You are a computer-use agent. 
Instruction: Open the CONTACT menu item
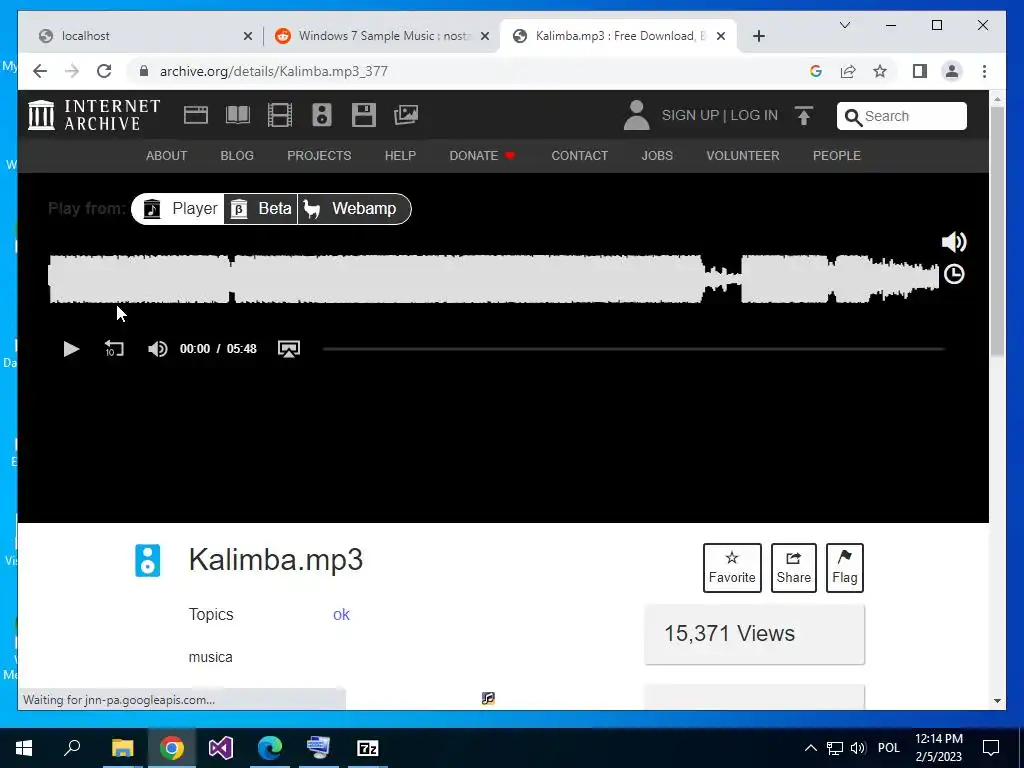579,155
